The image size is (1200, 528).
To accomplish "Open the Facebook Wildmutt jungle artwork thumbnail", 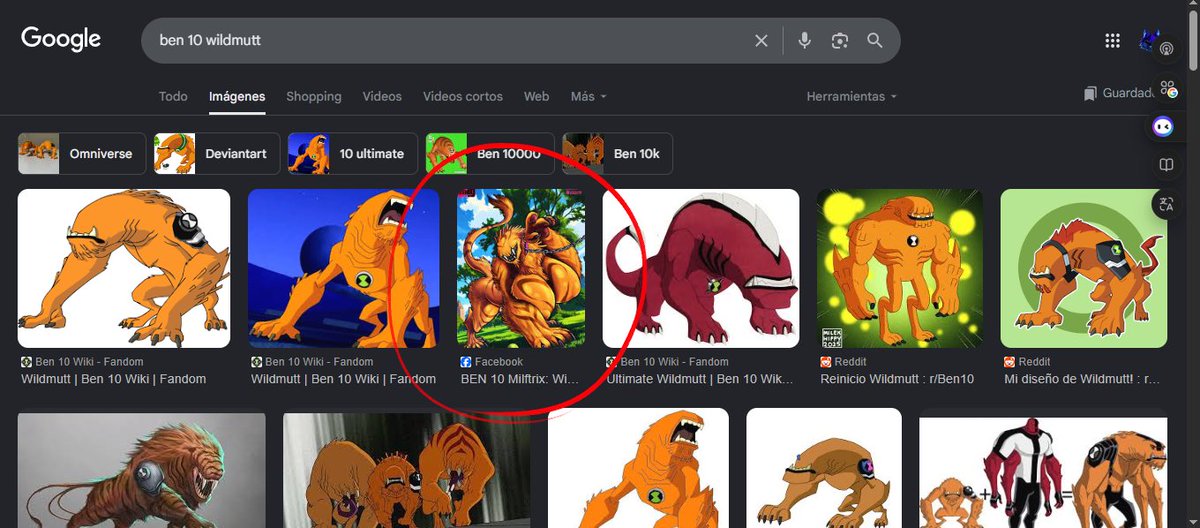I will click(521, 268).
